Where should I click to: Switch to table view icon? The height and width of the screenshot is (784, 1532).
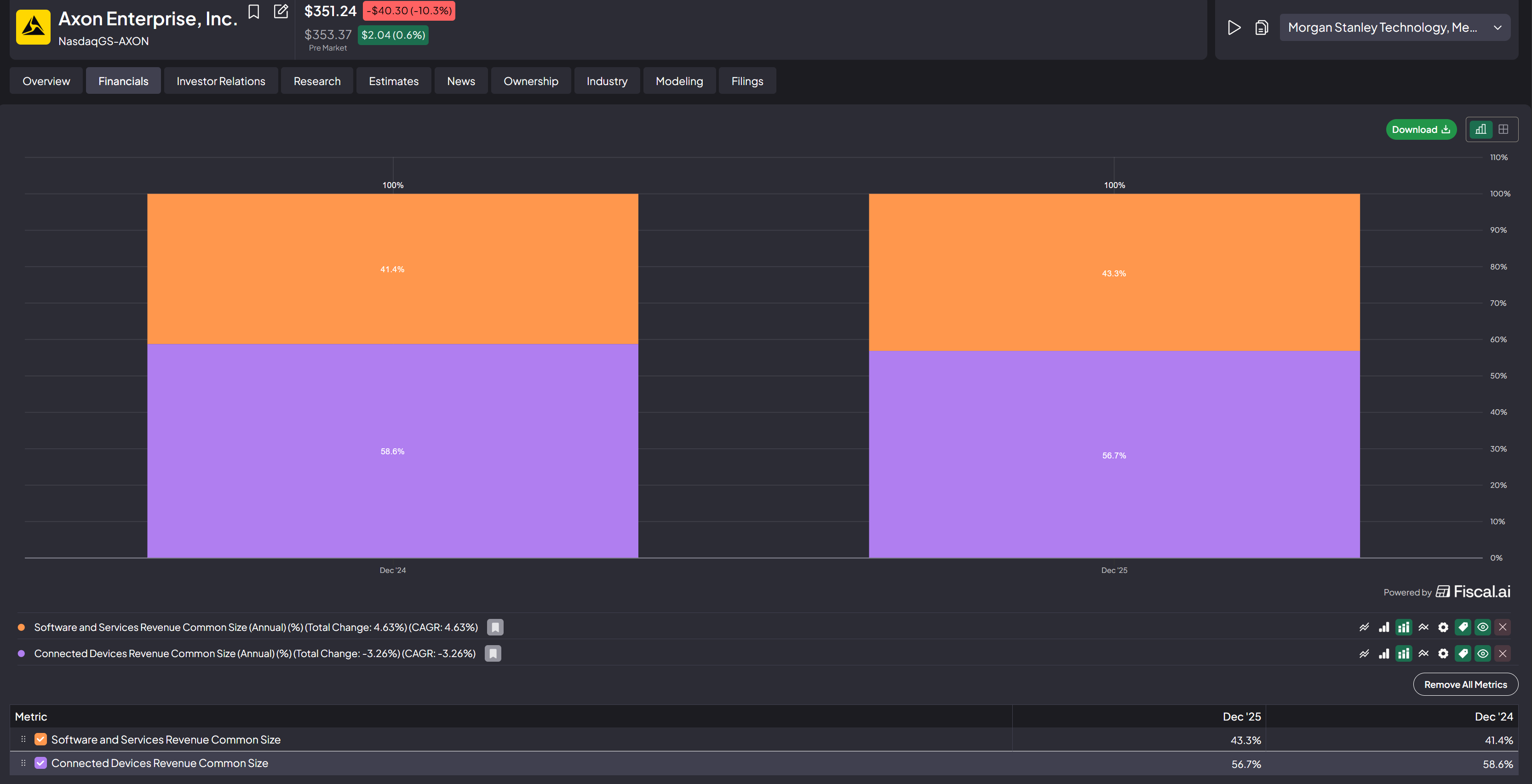1503,130
